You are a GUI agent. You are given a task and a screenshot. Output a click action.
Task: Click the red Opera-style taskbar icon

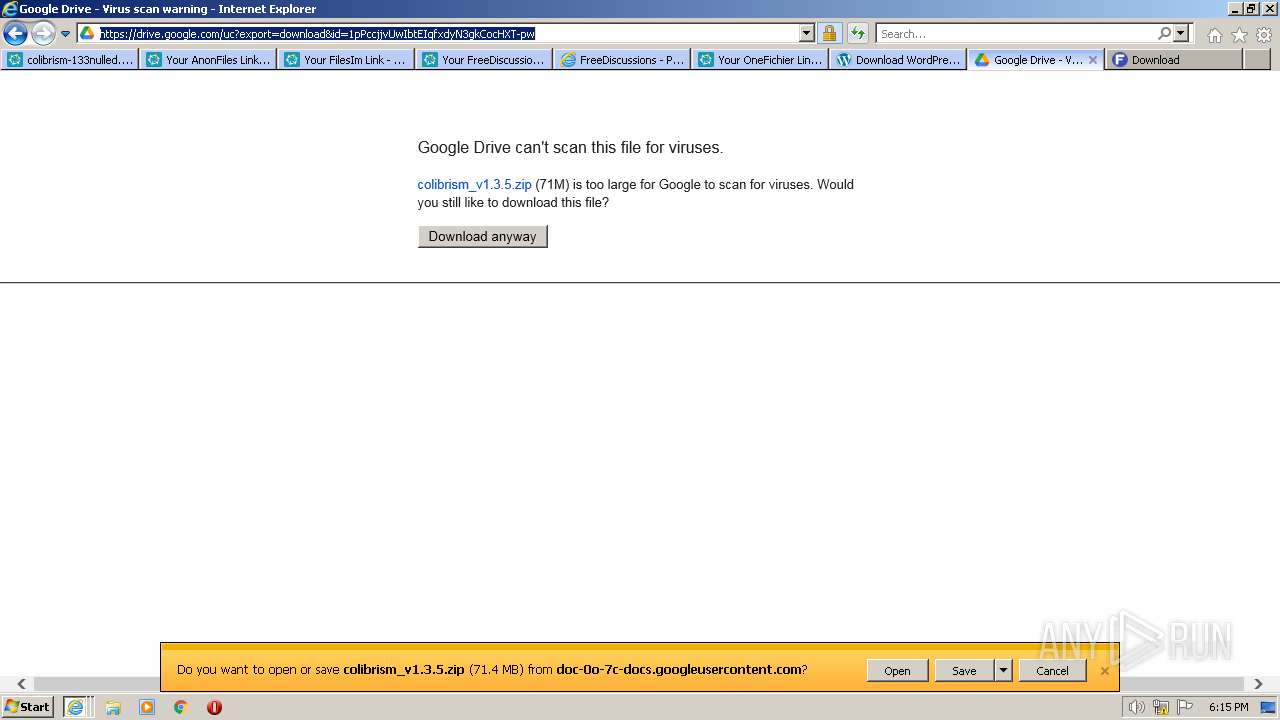(x=214, y=707)
